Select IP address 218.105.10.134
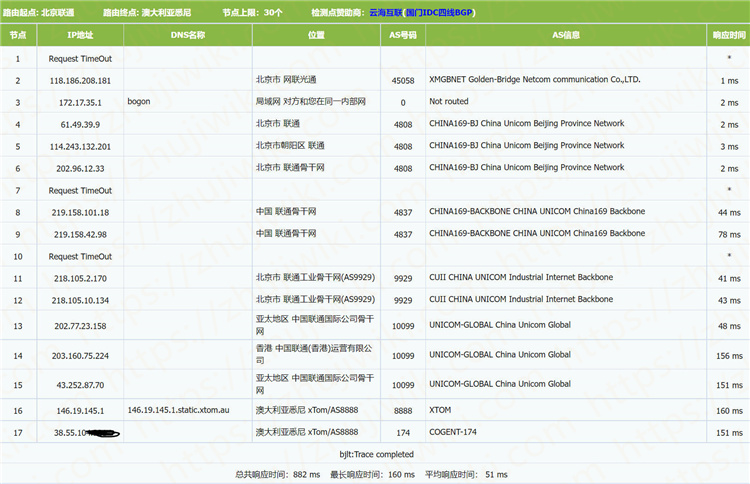750x484 pixels. [80, 301]
